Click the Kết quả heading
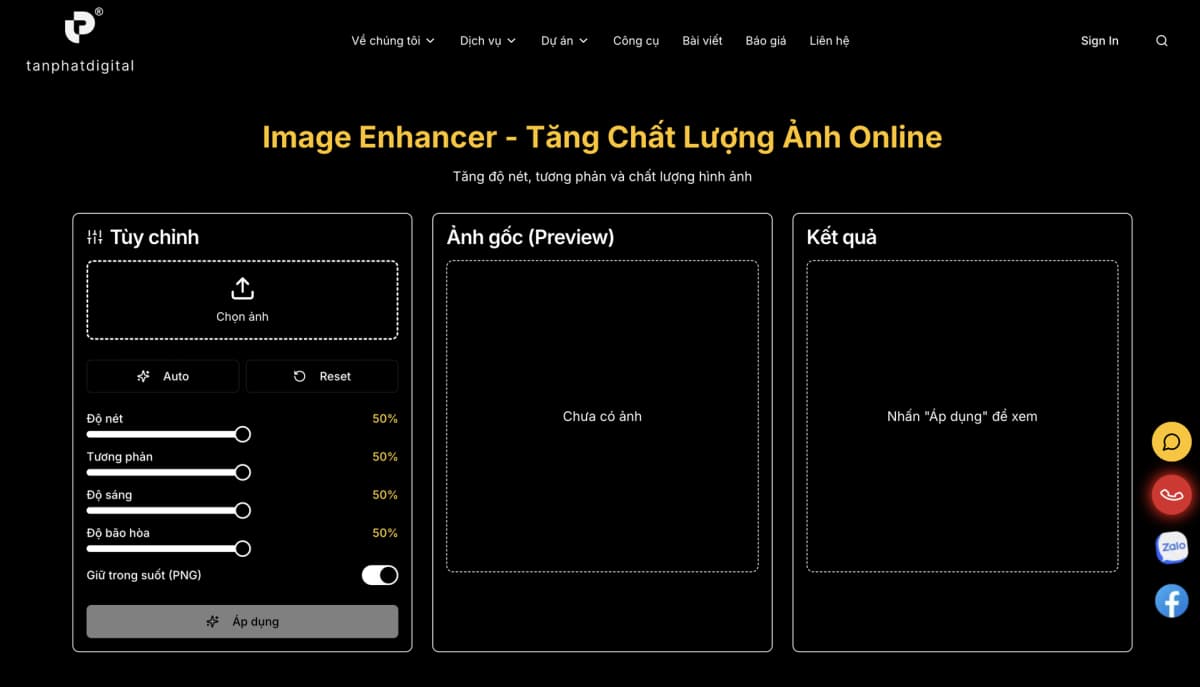This screenshot has width=1200, height=687. coord(842,237)
